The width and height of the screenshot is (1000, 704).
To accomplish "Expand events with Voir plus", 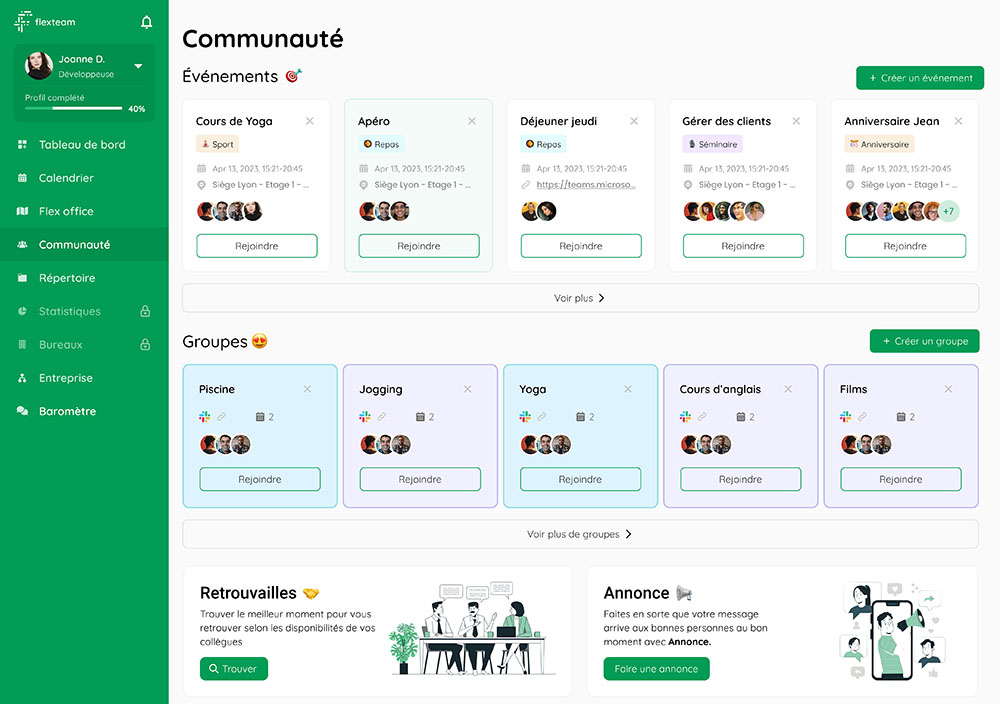I will point(580,298).
